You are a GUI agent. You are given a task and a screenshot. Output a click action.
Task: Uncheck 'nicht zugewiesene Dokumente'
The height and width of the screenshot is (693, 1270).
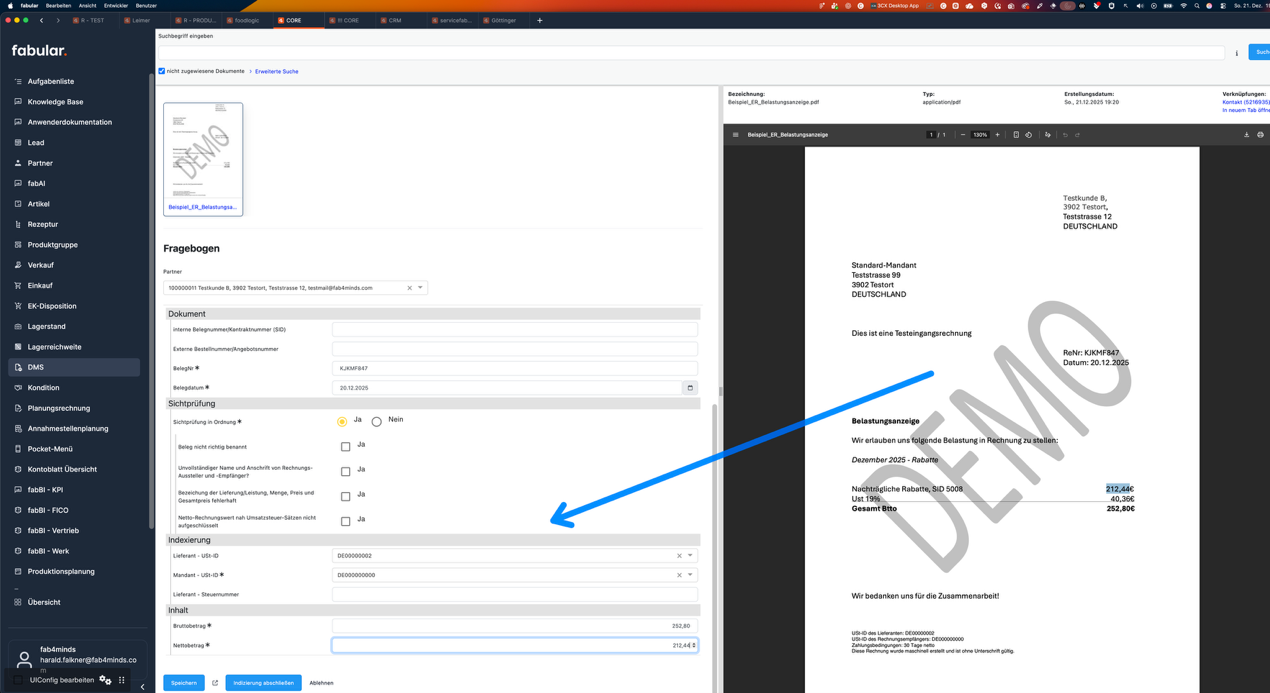[161, 71]
